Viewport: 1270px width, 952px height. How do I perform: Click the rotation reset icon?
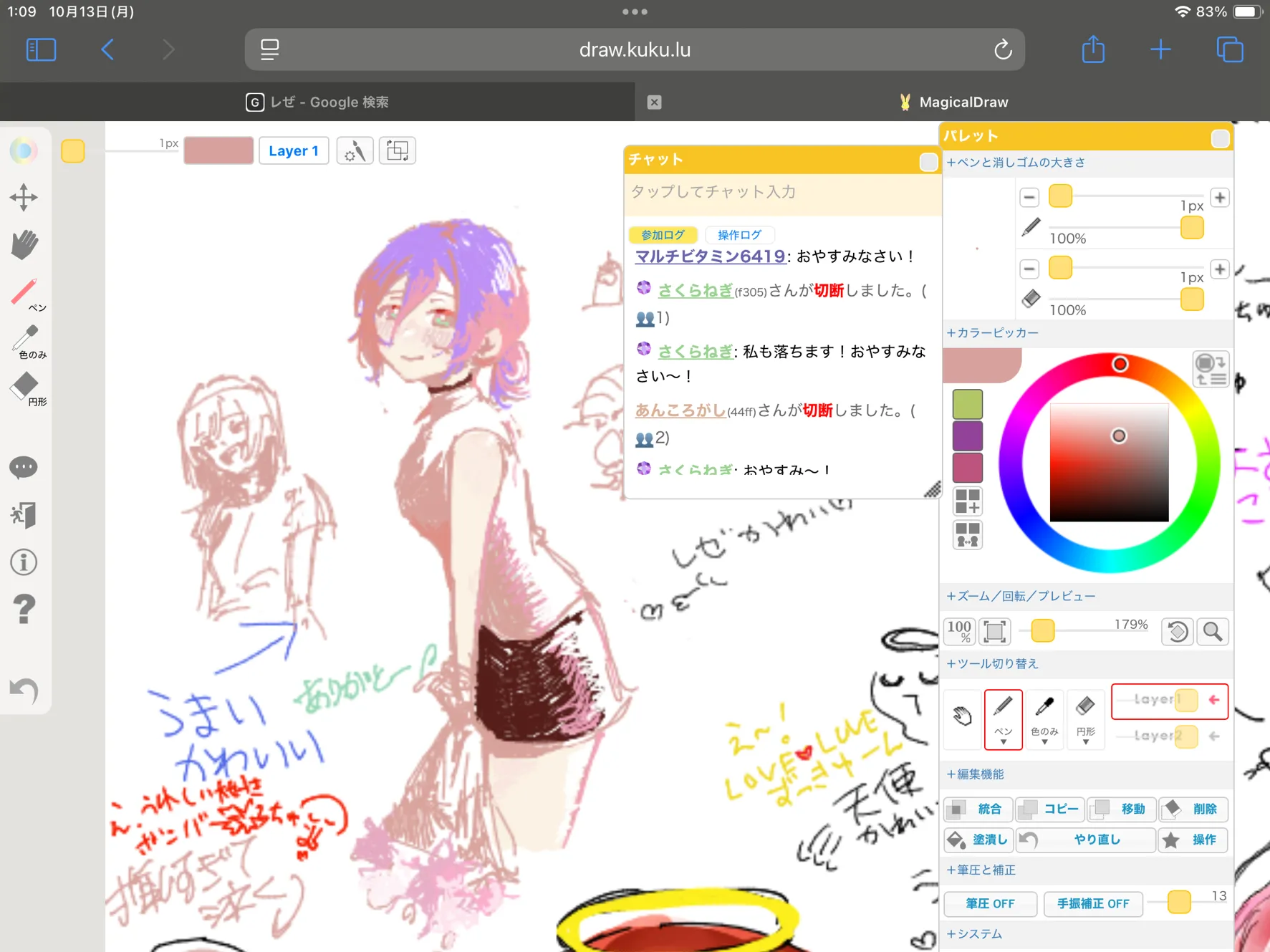(1177, 631)
